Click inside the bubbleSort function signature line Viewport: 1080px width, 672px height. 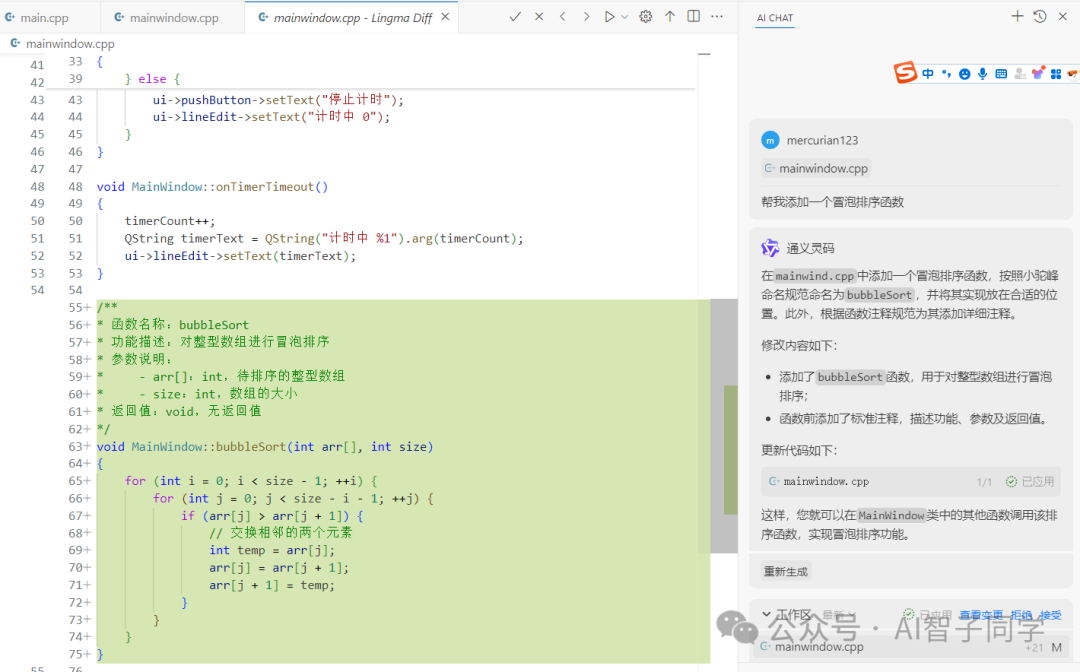(265, 446)
